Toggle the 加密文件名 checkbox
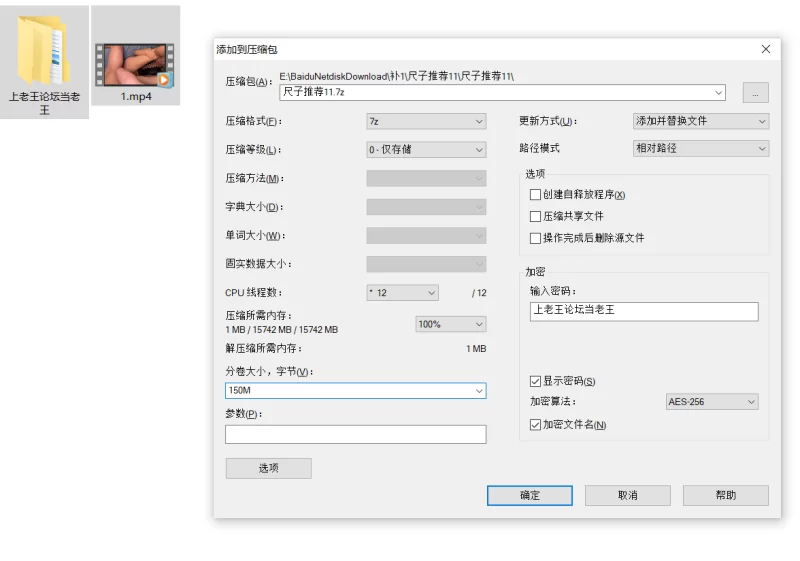Screen dimensions: 800x561 click(x=535, y=425)
